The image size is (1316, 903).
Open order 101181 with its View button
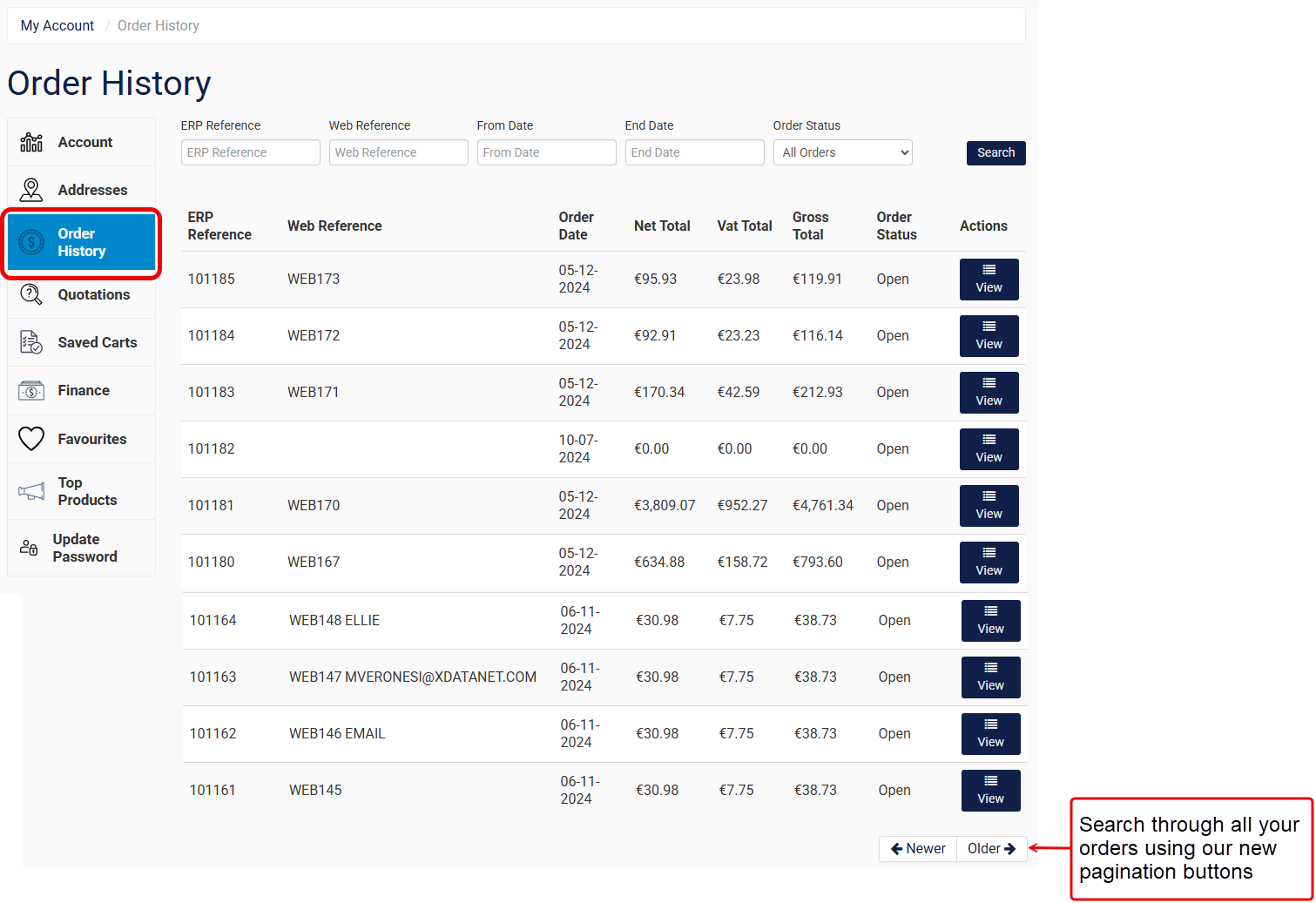pyautogui.click(x=989, y=505)
